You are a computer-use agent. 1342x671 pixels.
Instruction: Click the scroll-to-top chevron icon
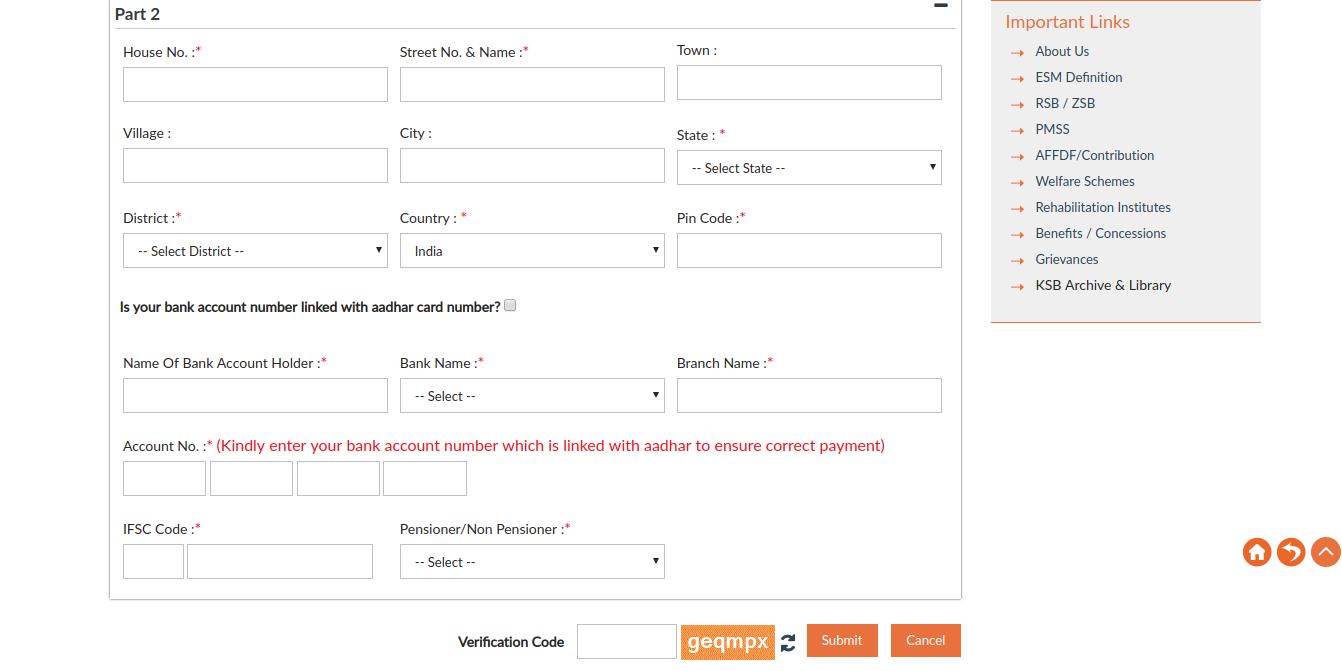point(1325,551)
